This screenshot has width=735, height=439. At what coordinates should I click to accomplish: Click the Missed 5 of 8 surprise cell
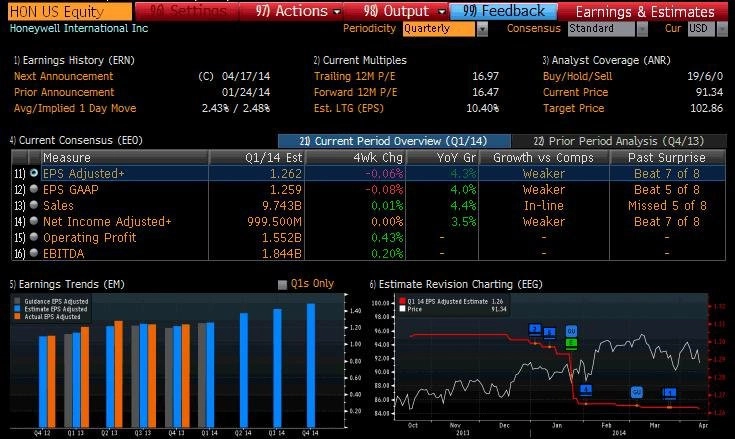pos(667,205)
